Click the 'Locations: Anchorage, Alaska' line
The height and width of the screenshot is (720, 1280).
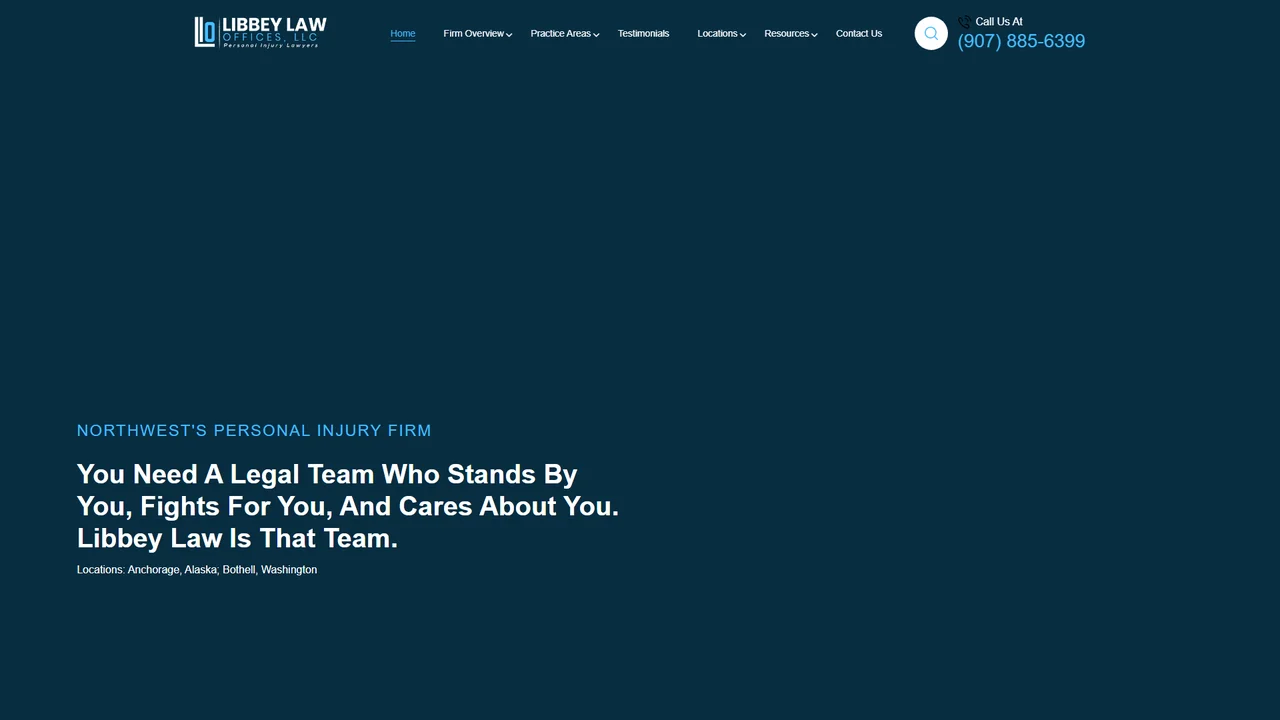[x=197, y=570]
